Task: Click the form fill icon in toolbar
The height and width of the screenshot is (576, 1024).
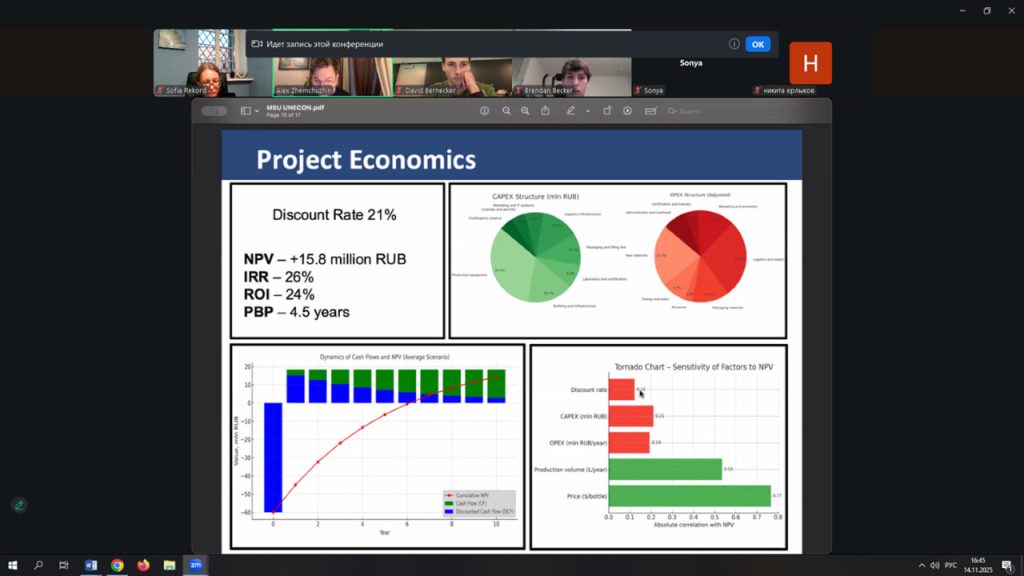Action: 650,111
